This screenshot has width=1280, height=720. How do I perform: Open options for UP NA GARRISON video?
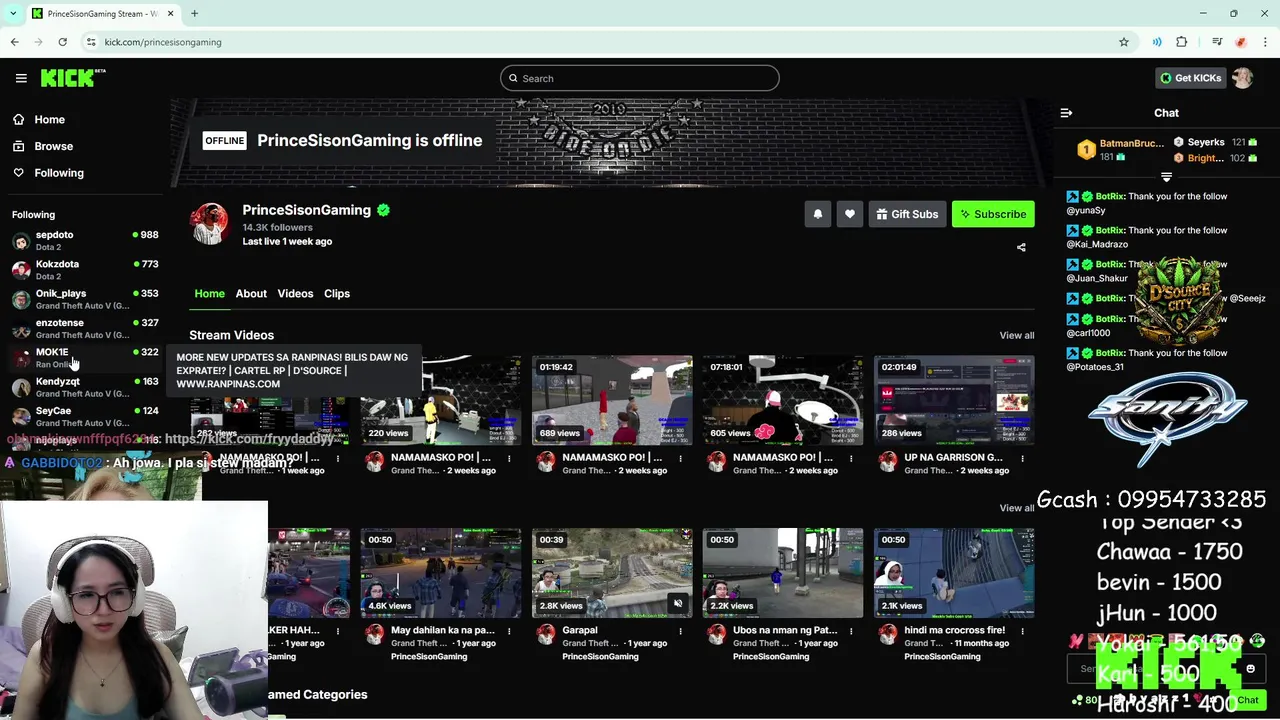[1022, 459]
